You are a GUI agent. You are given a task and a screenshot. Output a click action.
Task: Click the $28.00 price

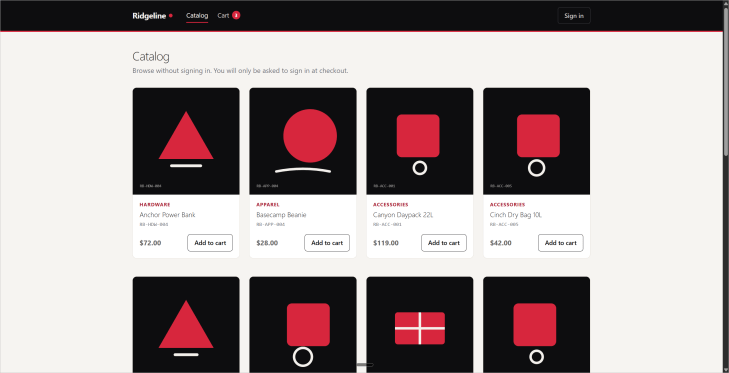pyautogui.click(x=267, y=243)
